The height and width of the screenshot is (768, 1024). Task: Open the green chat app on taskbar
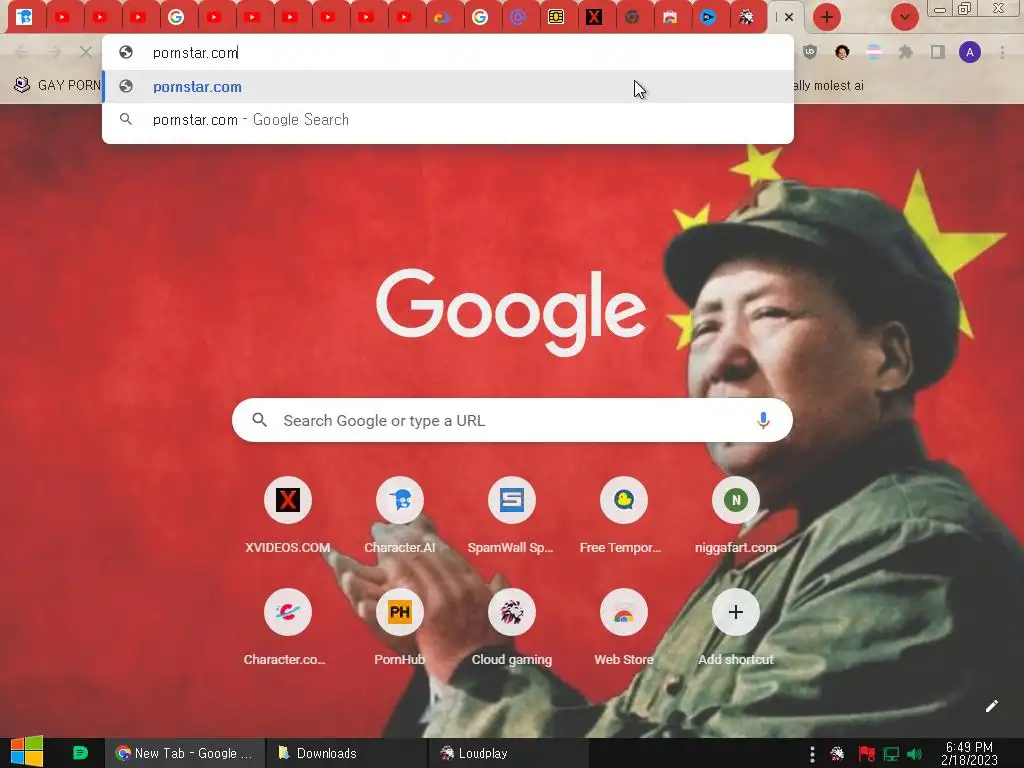coord(80,753)
